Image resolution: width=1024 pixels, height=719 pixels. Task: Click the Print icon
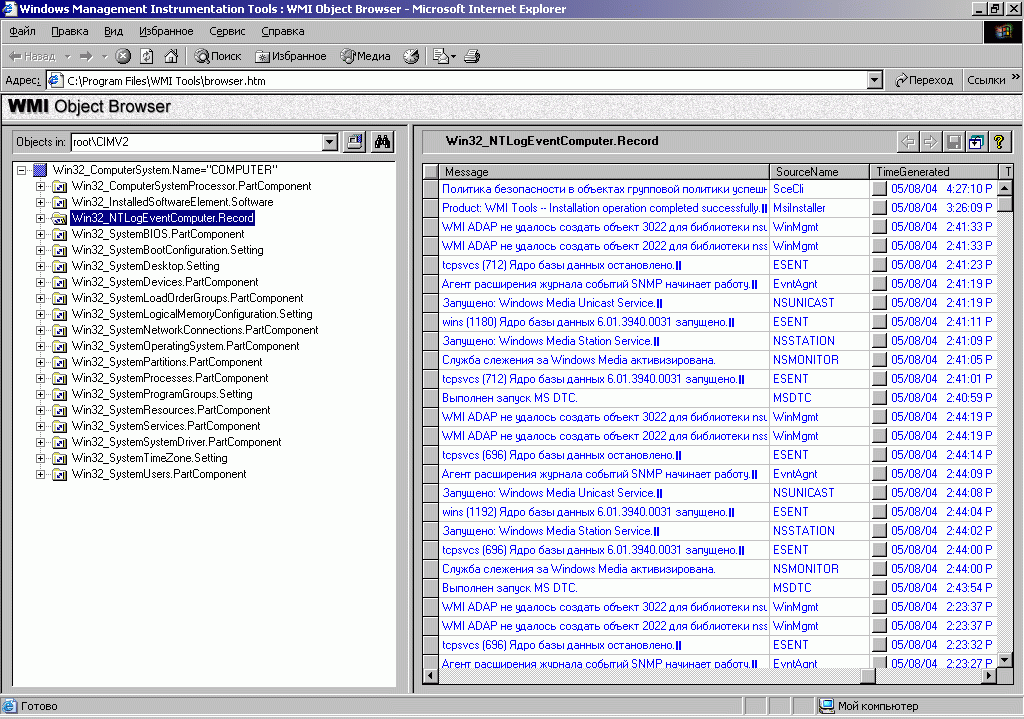click(x=472, y=56)
